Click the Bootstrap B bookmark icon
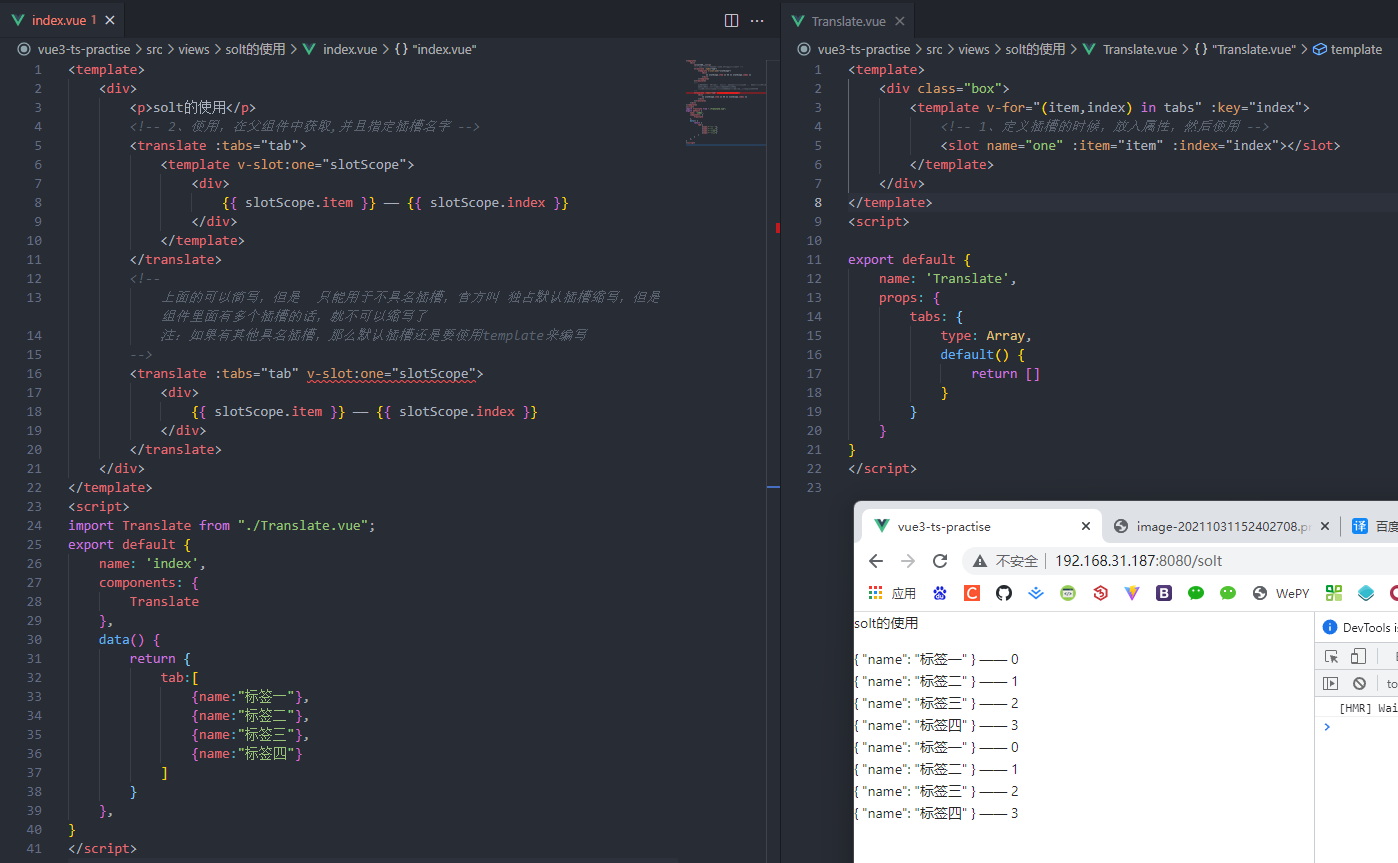 [1164, 593]
